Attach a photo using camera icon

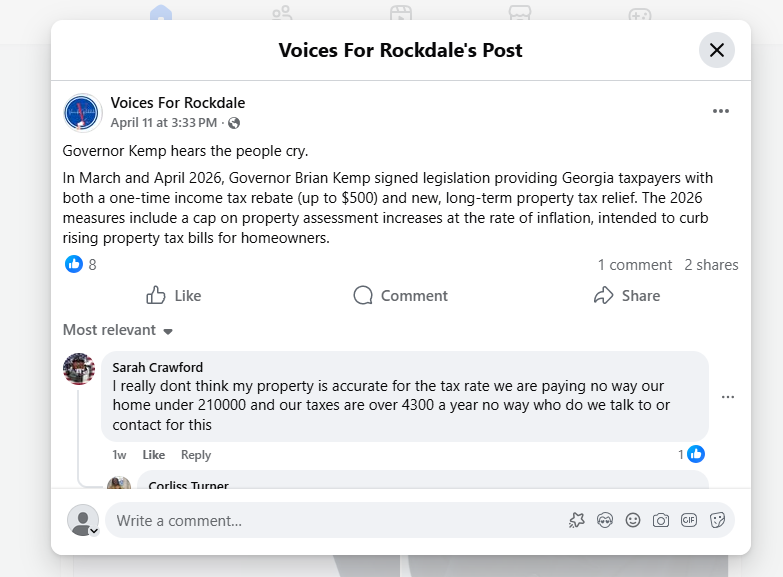[x=661, y=521]
